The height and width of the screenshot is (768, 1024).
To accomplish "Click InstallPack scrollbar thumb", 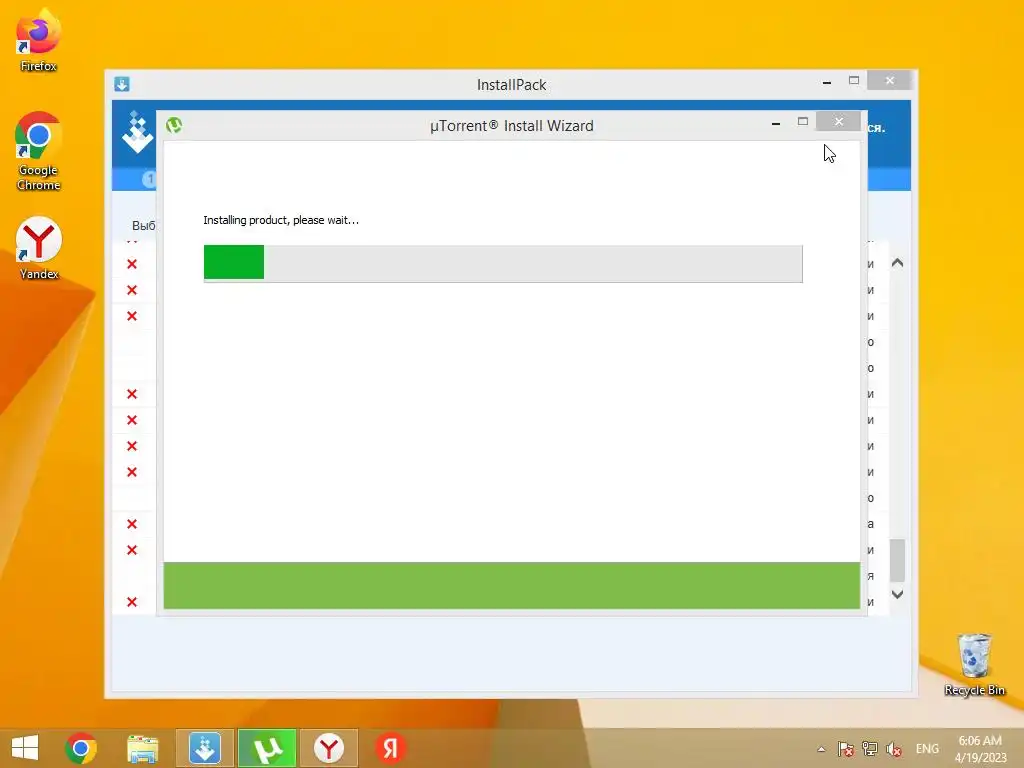I will click(897, 560).
